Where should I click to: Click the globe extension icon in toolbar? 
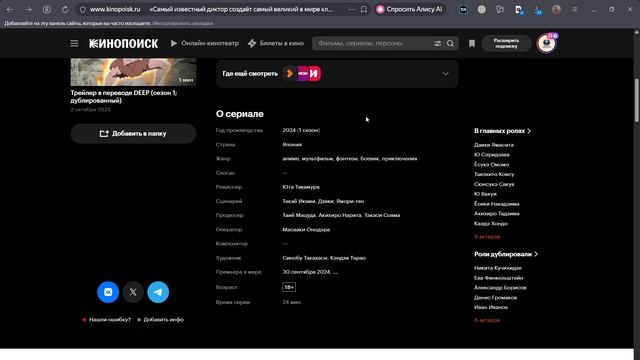click(x=482, y=9)
